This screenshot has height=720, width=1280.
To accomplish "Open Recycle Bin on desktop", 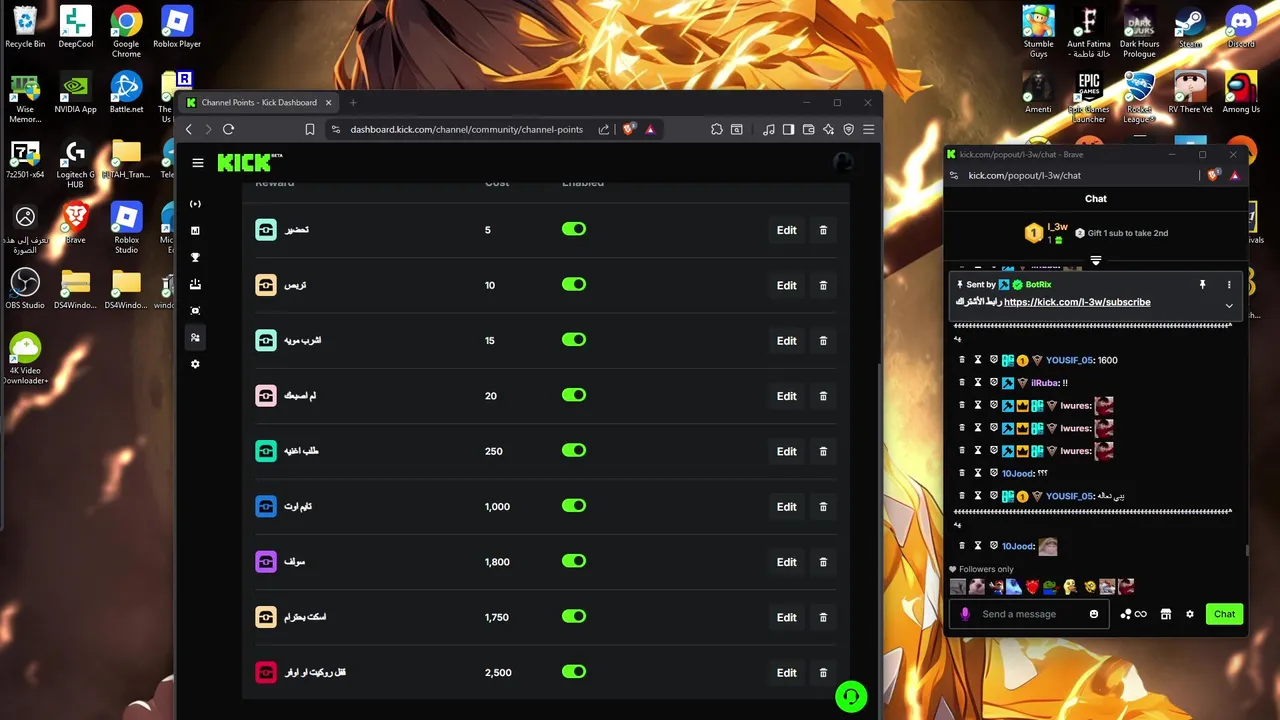I will pos(25,27).
